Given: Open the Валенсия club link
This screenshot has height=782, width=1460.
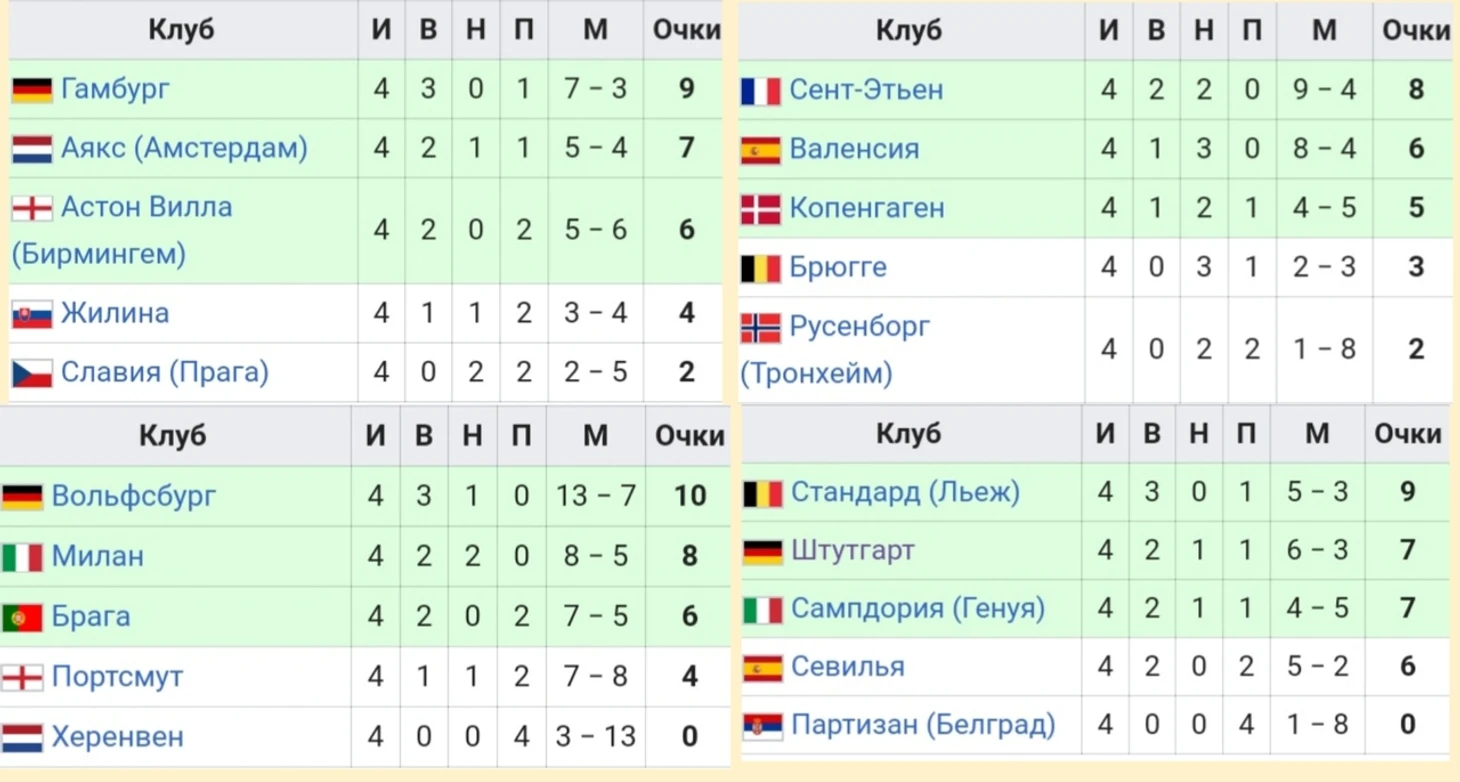Looking at the screenshot, I should click(853, 149).
